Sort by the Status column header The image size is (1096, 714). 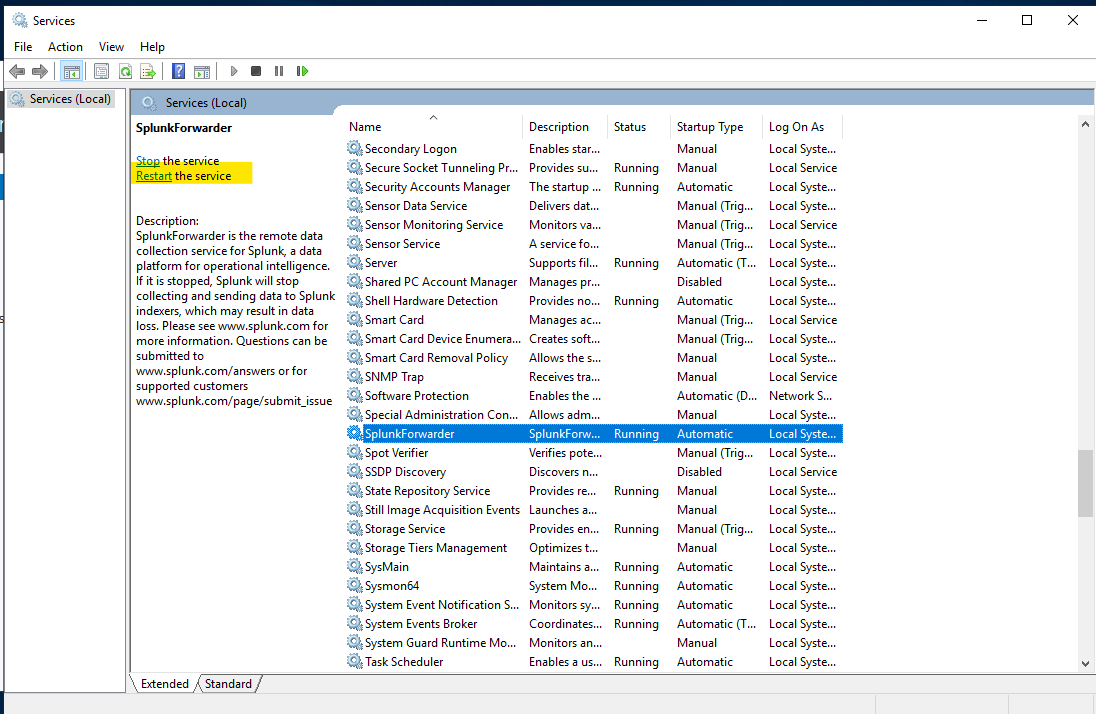(639, 127)
